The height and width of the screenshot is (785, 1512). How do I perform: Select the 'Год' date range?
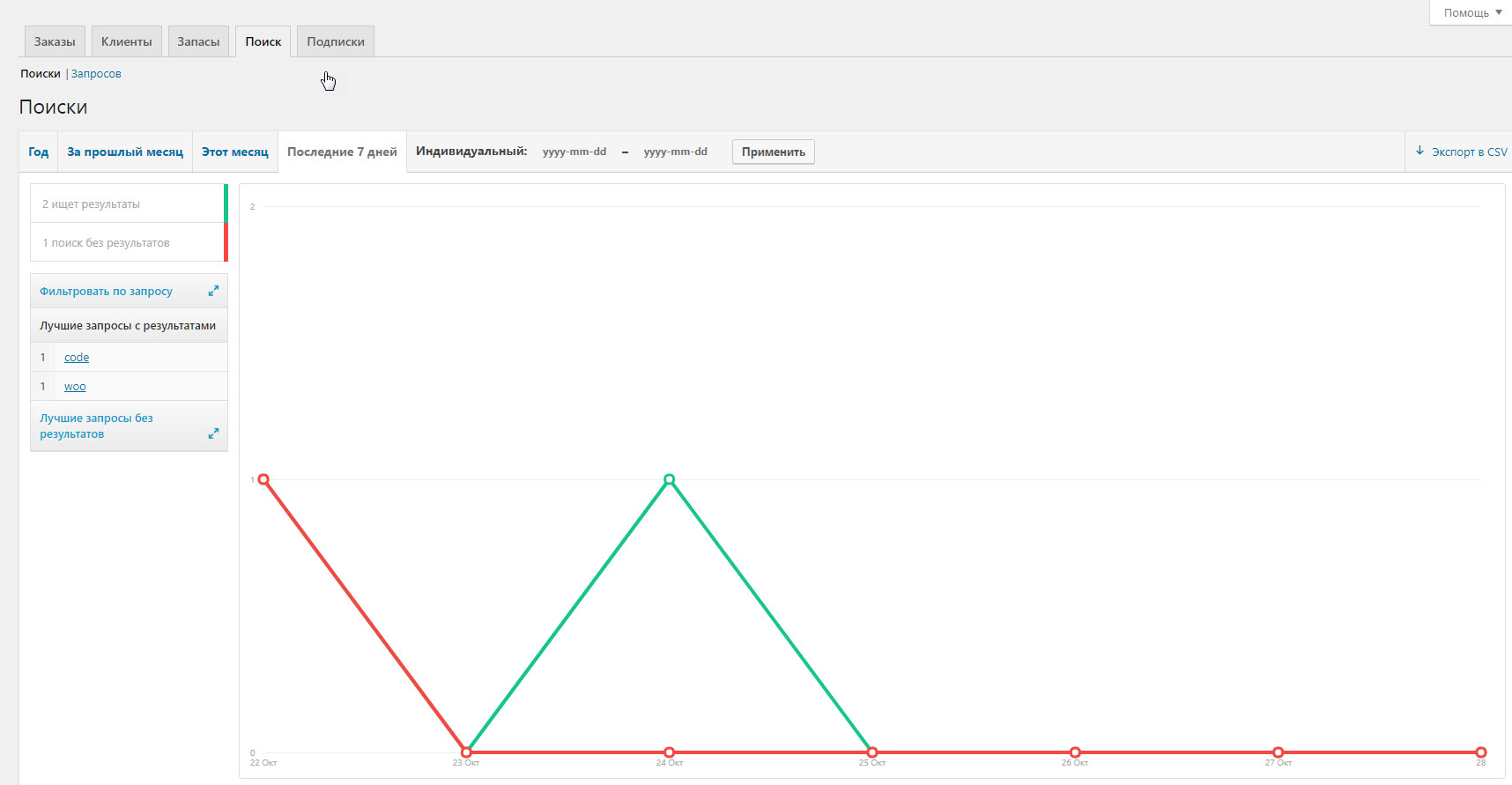(x=39, y=152)
